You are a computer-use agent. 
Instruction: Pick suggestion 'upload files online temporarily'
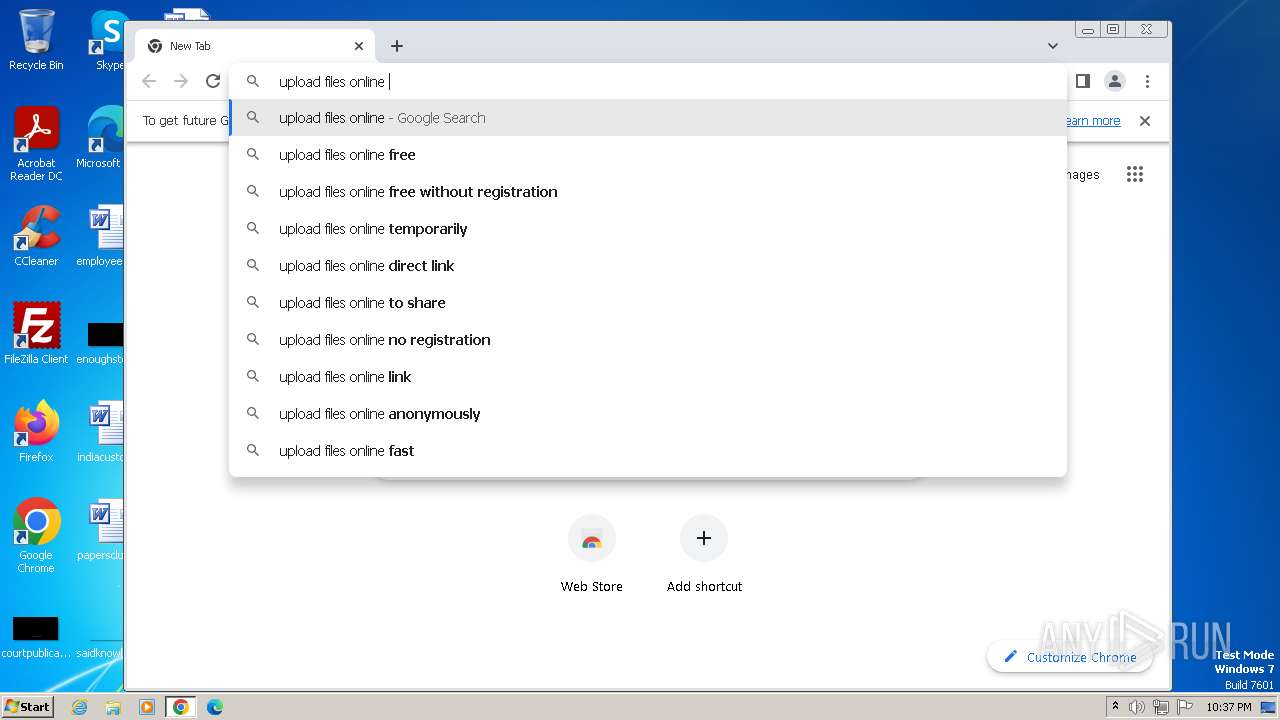pyautogui.click(x=648, y=229)
